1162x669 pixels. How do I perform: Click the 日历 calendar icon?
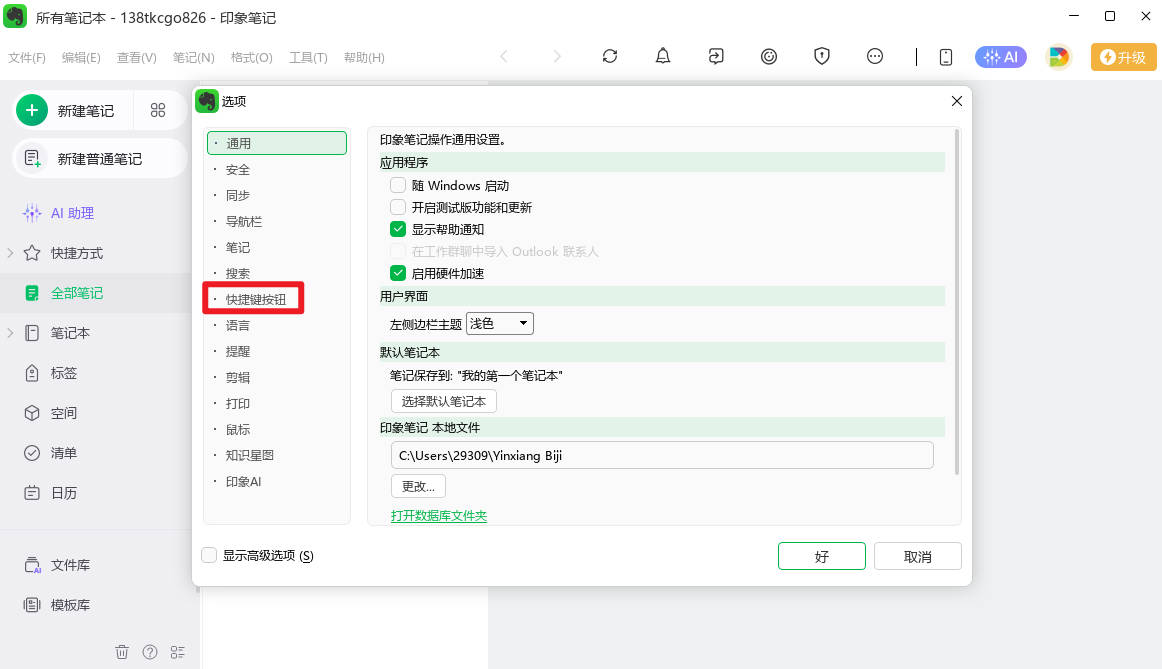32,493
